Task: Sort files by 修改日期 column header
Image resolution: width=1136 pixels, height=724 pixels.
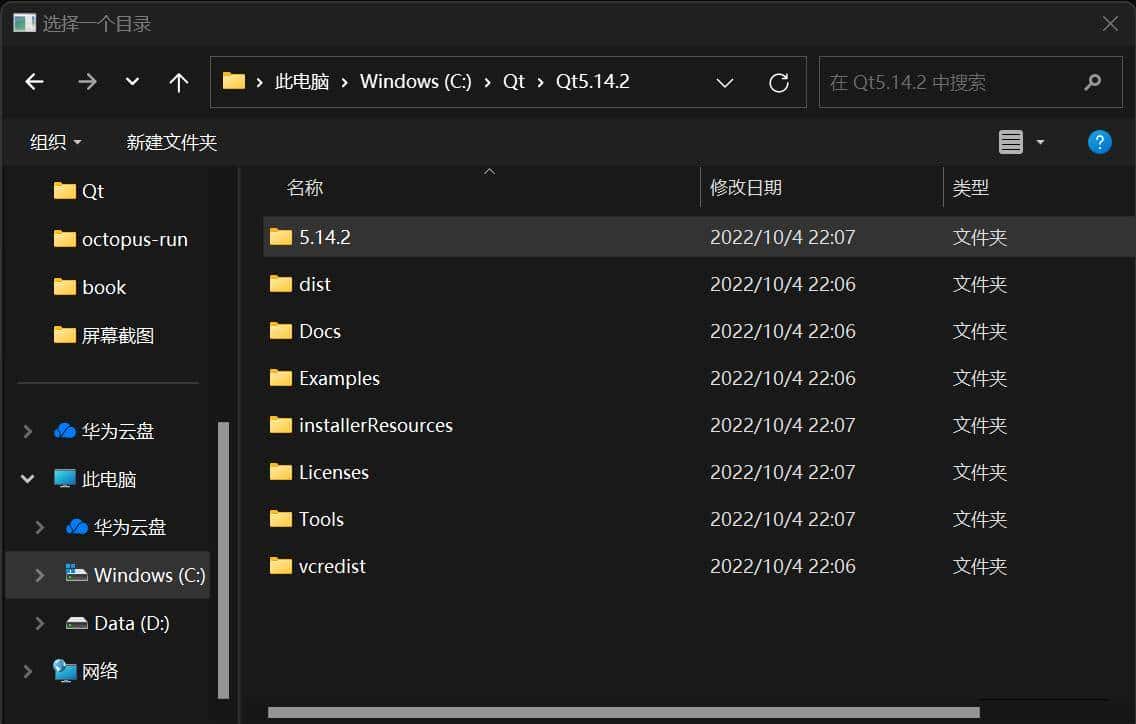Action: (746, 187)
